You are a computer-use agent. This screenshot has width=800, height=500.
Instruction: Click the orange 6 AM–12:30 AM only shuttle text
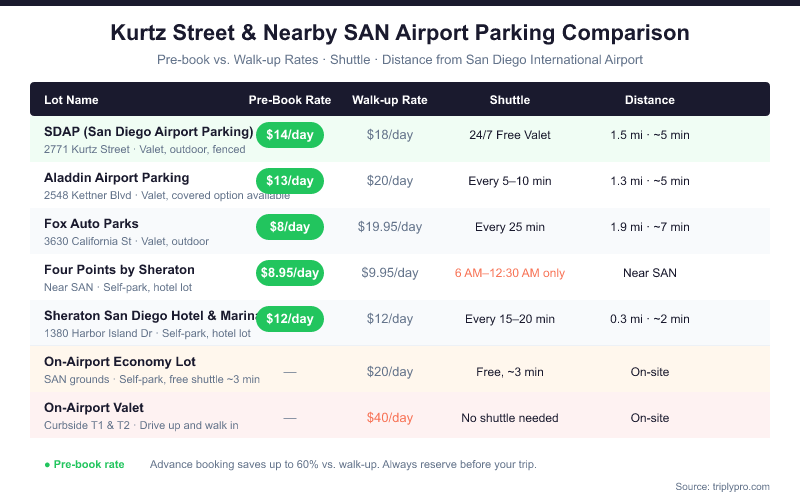pyautogui.click(x=510, y=273)
